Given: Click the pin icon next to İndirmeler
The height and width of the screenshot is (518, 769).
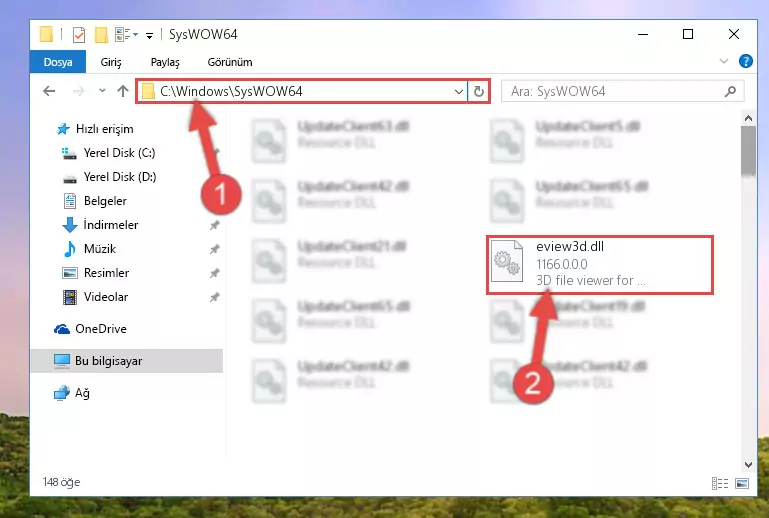Looking at the screenshot, I should click(214, 225).
